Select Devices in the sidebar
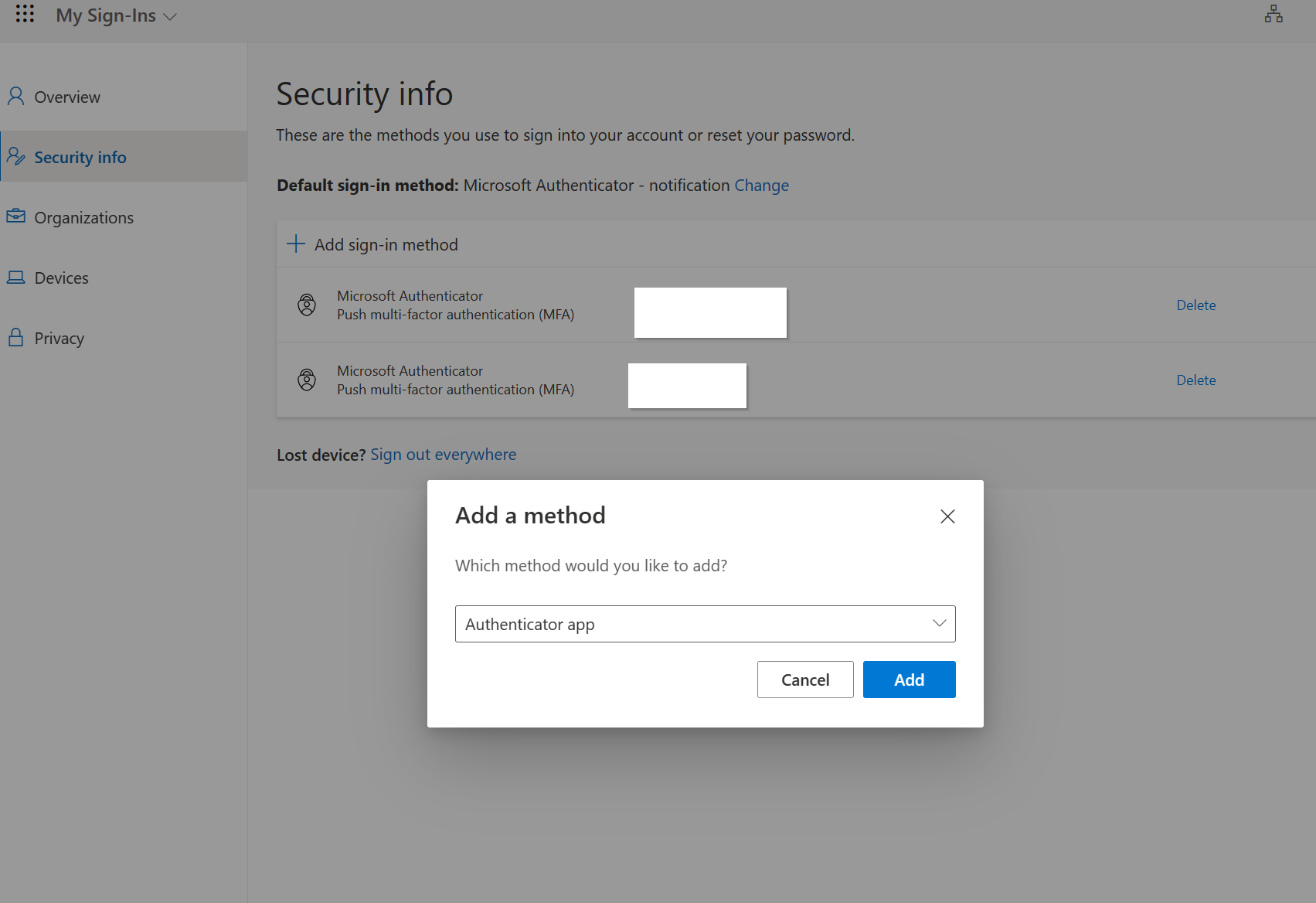This screenshot has width=1316, height=903. [62, 278]
